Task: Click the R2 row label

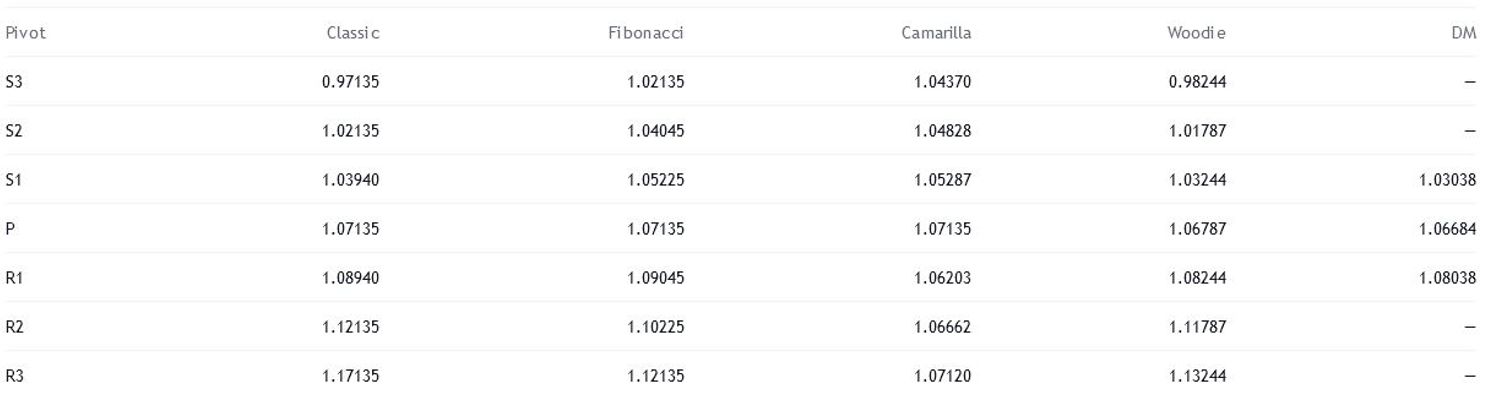Action: [x=14, y=327]
